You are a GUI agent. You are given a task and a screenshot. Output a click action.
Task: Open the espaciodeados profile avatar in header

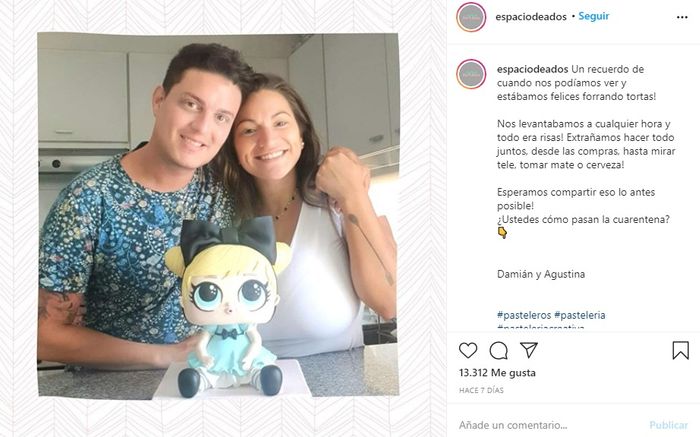point(471,17)
